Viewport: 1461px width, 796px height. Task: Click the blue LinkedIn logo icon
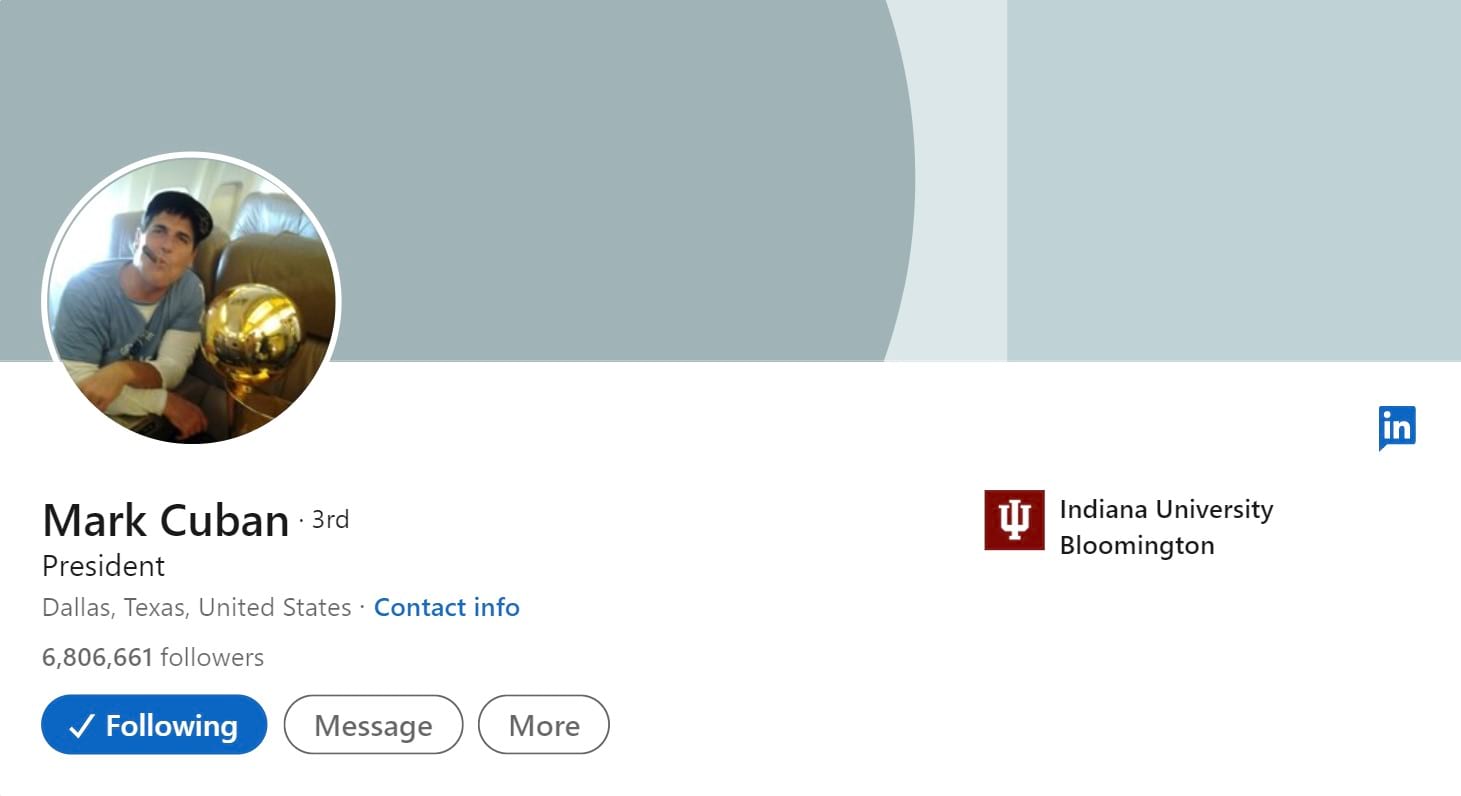coord(1397,428)
